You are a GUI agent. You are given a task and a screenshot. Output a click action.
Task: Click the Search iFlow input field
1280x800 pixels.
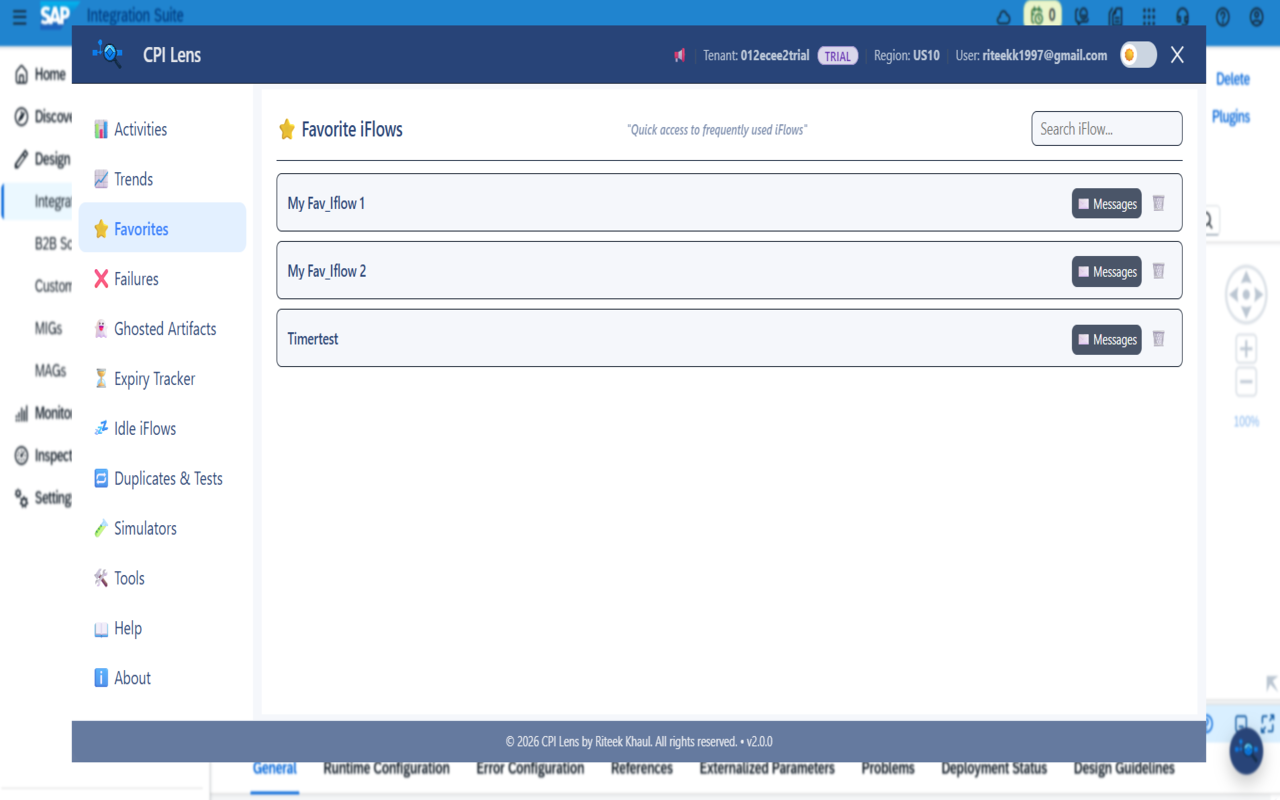1106,128
